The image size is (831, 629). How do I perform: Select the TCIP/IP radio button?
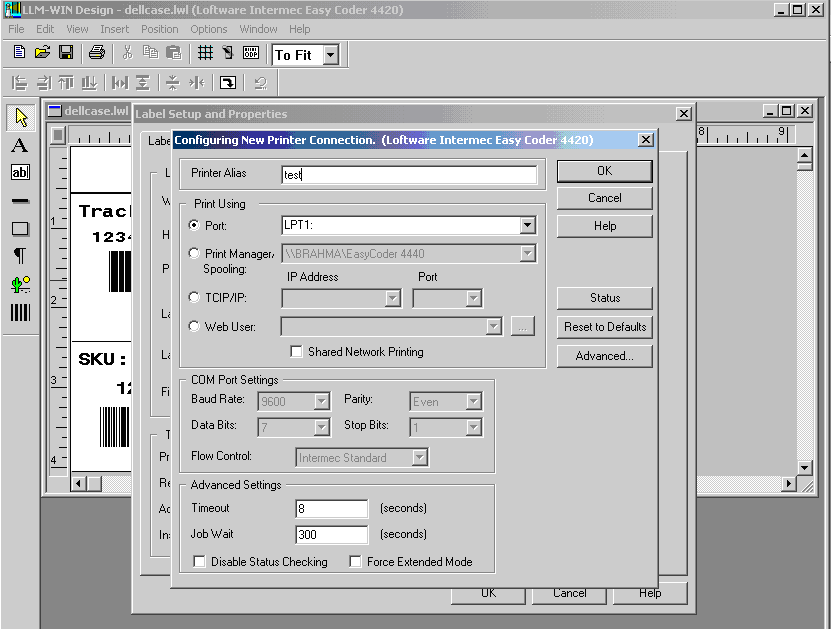[x=194, y=297]
